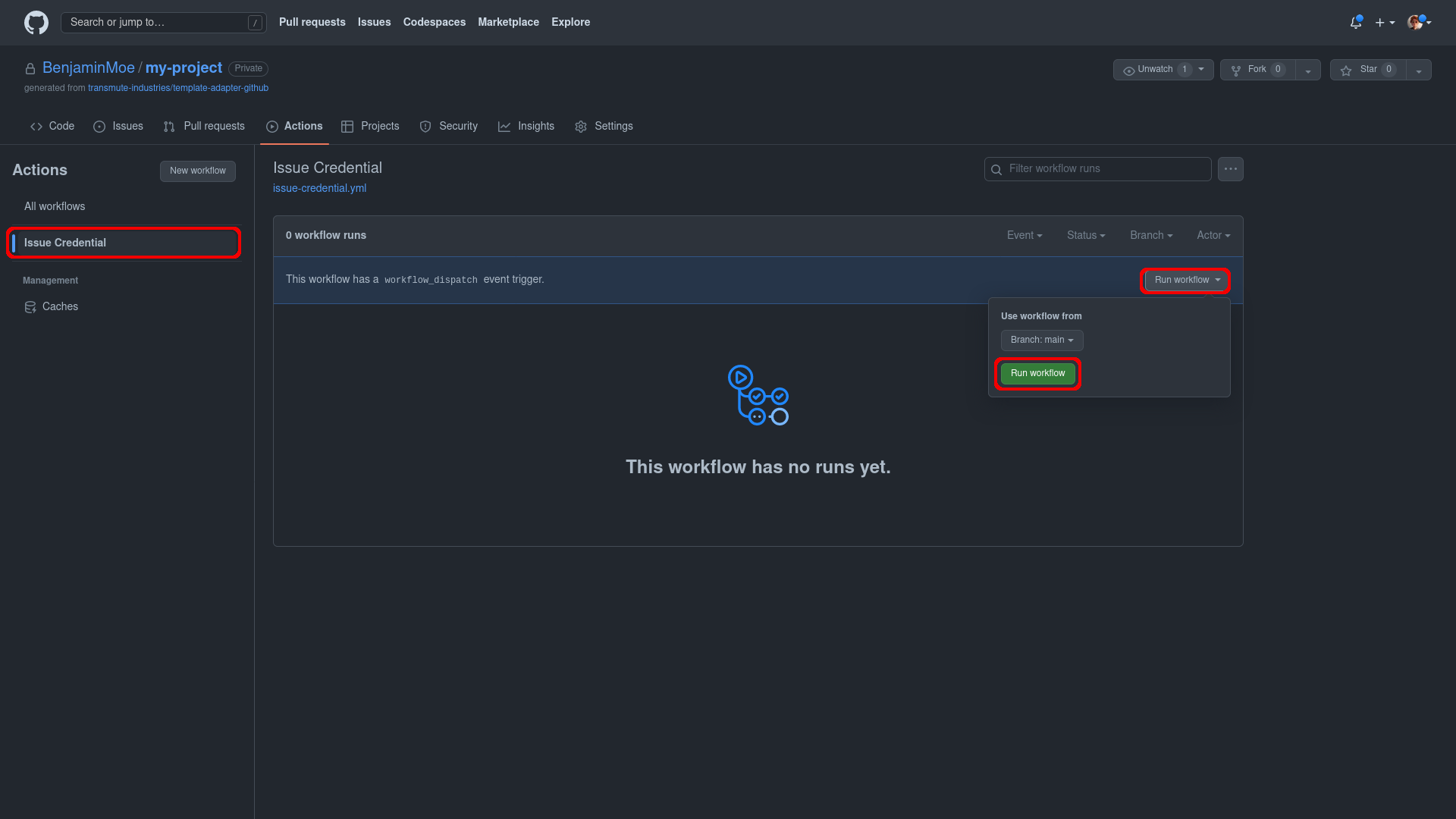Open the my-project repository link
1456x819 pixels.
tap(184, 68)
